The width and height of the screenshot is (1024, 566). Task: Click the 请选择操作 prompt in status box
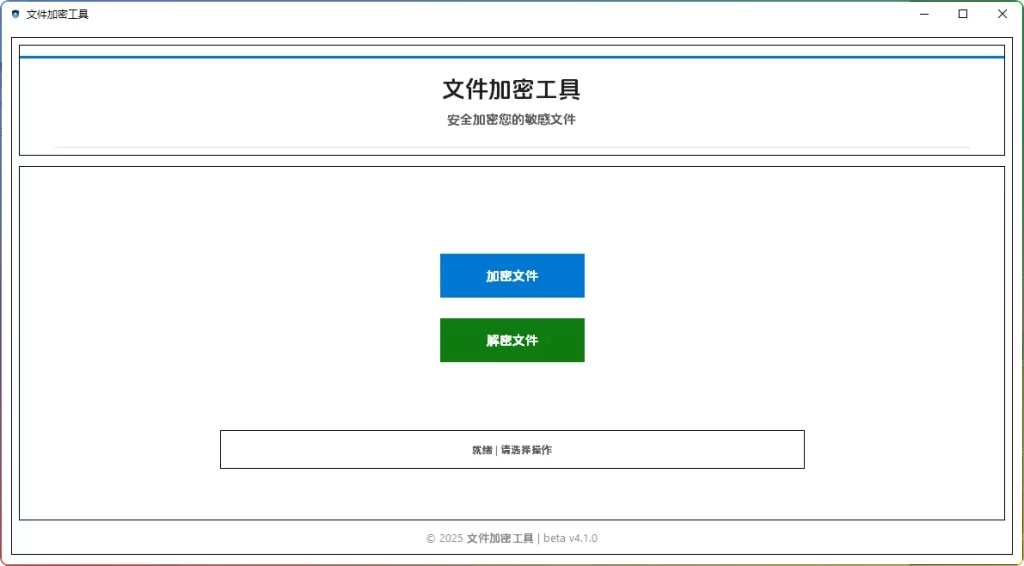pyautogui.click(x=526, y=450)
